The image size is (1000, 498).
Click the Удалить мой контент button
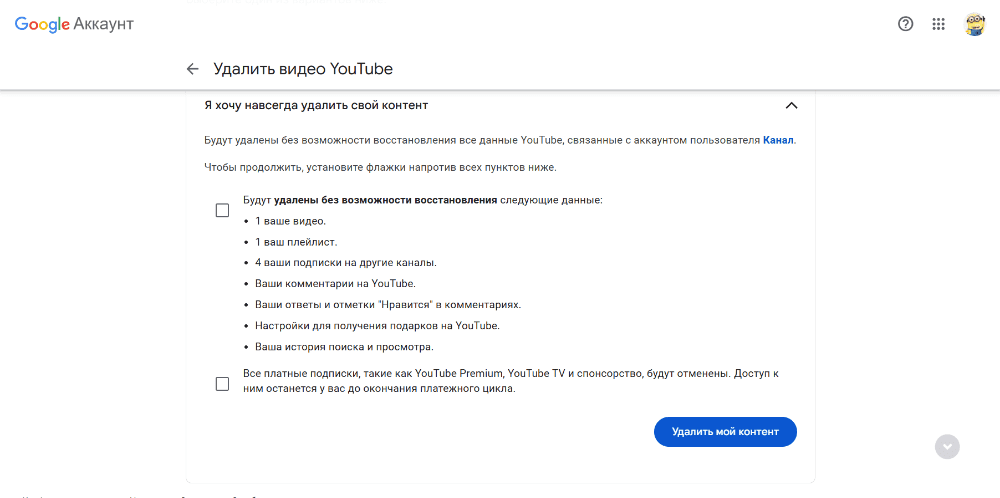(725, 432)
